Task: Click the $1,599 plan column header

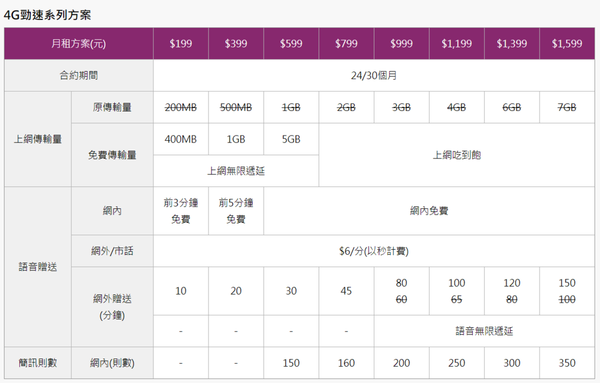Action: click(567, 44)
